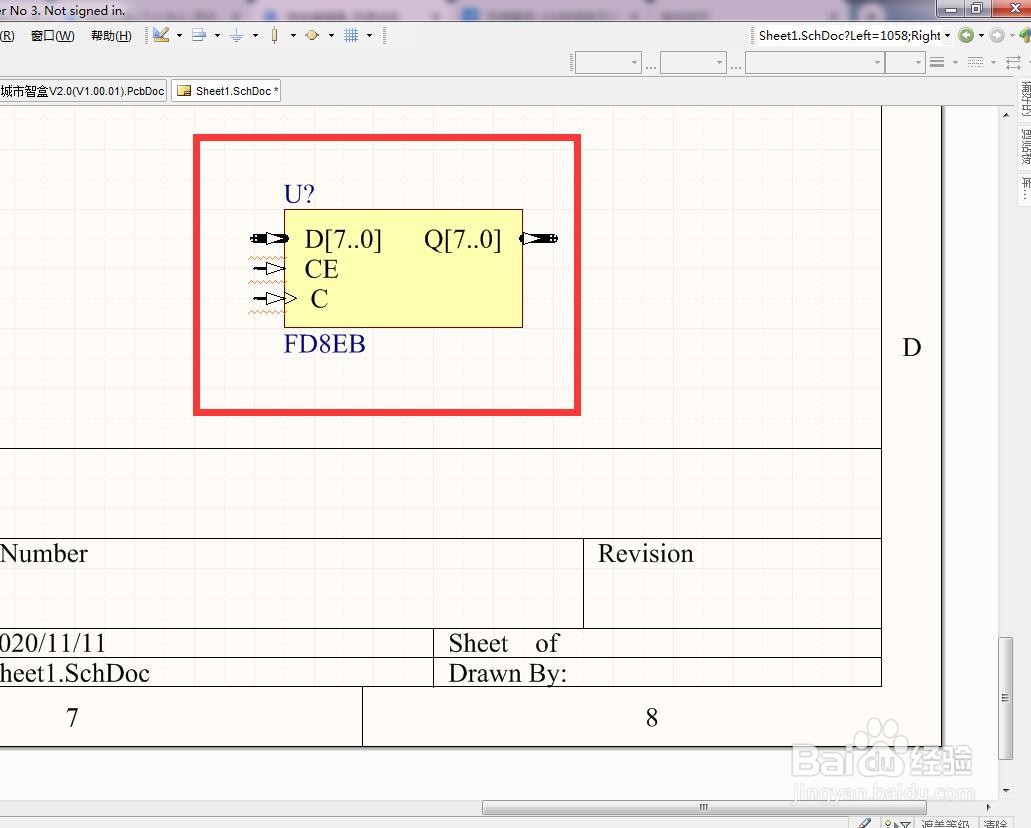This screenshot has width=1031, height=828.
Task: Select the drawing utility tools icon
Action: coord(161,35)
